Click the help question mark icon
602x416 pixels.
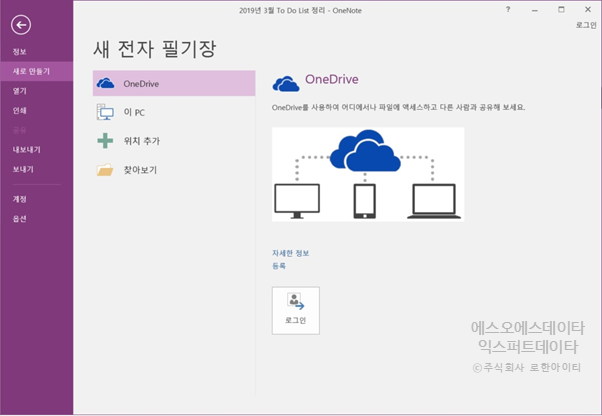pos(507,7)
